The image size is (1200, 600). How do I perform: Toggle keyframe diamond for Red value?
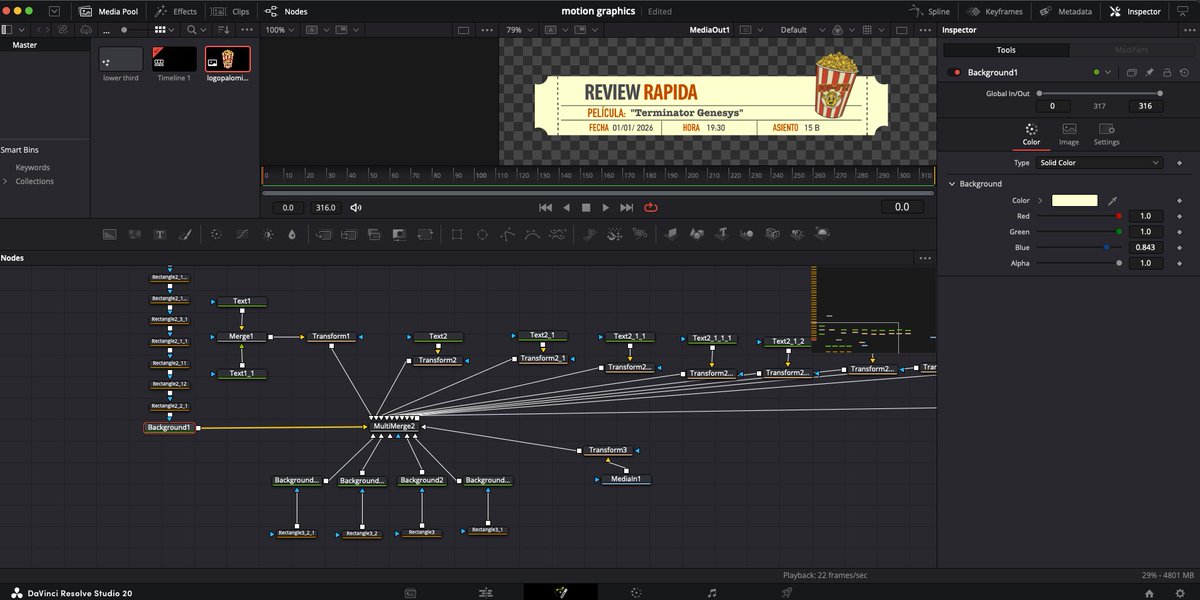point(1180,216)
